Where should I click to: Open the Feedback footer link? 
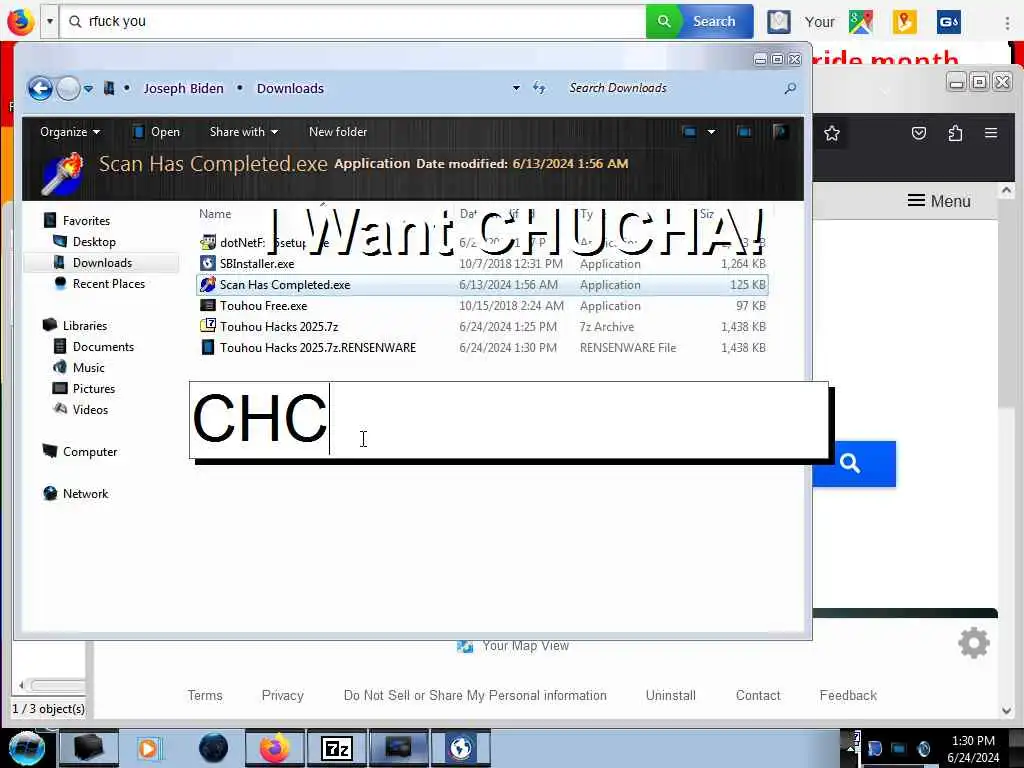(848, 696)
